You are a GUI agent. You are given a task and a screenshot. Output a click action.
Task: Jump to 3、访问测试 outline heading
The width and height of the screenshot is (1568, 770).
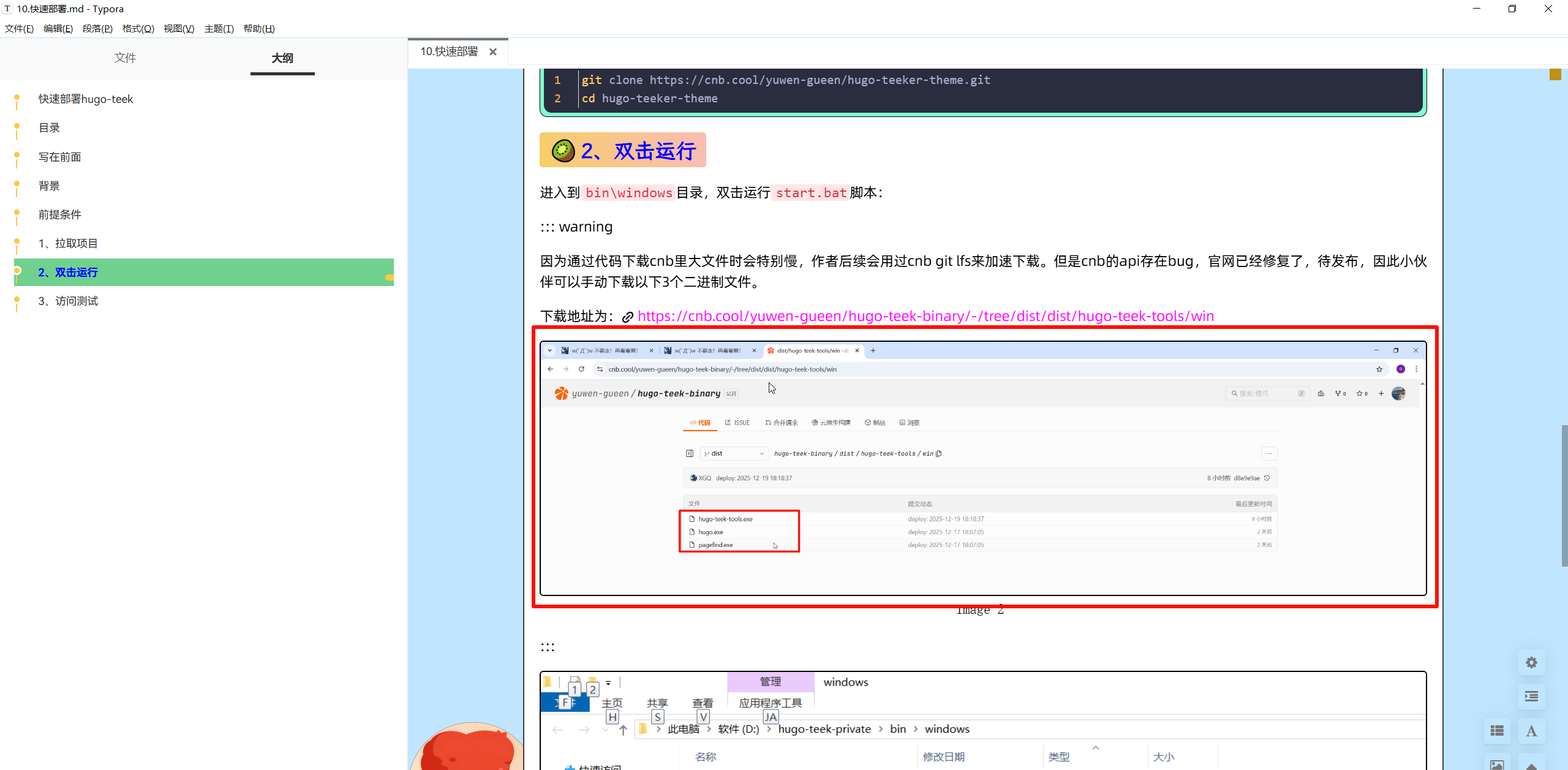[x=68, y=301]
